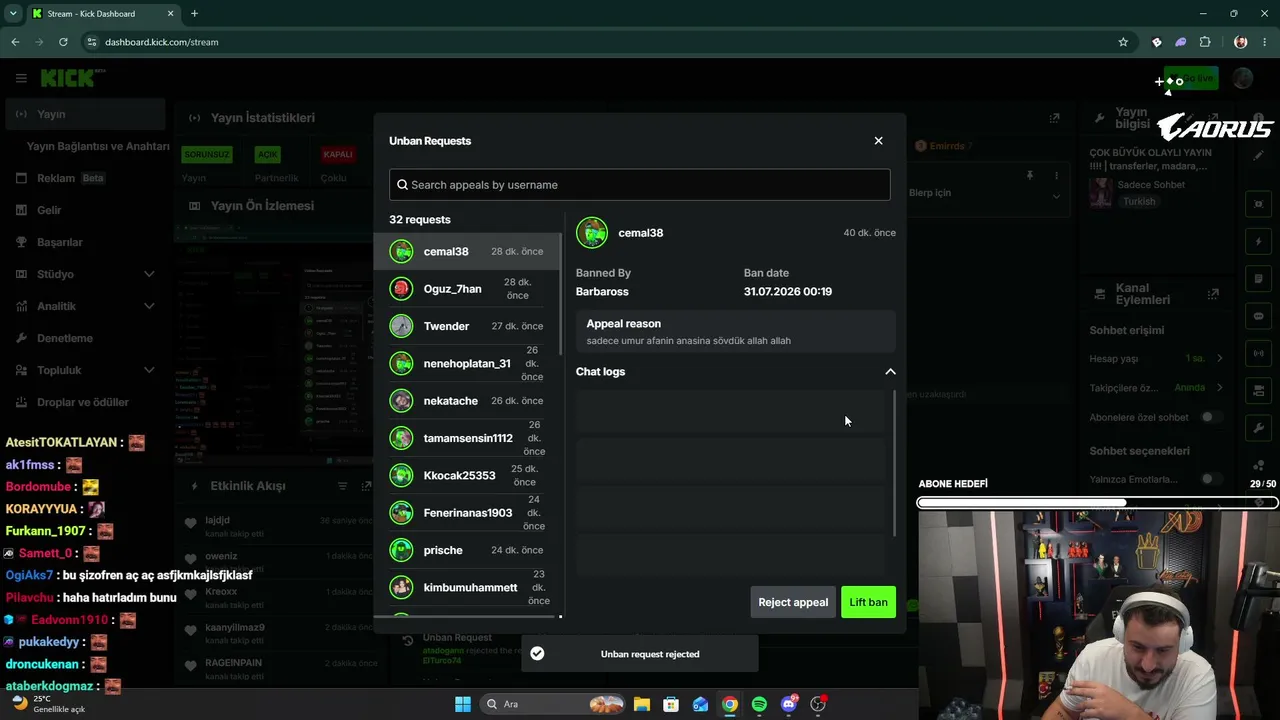Pop out the Kanal Eylemleri panel
Image resolution: width=1280 pixels, height=720 pixels.
[1213, 294]
